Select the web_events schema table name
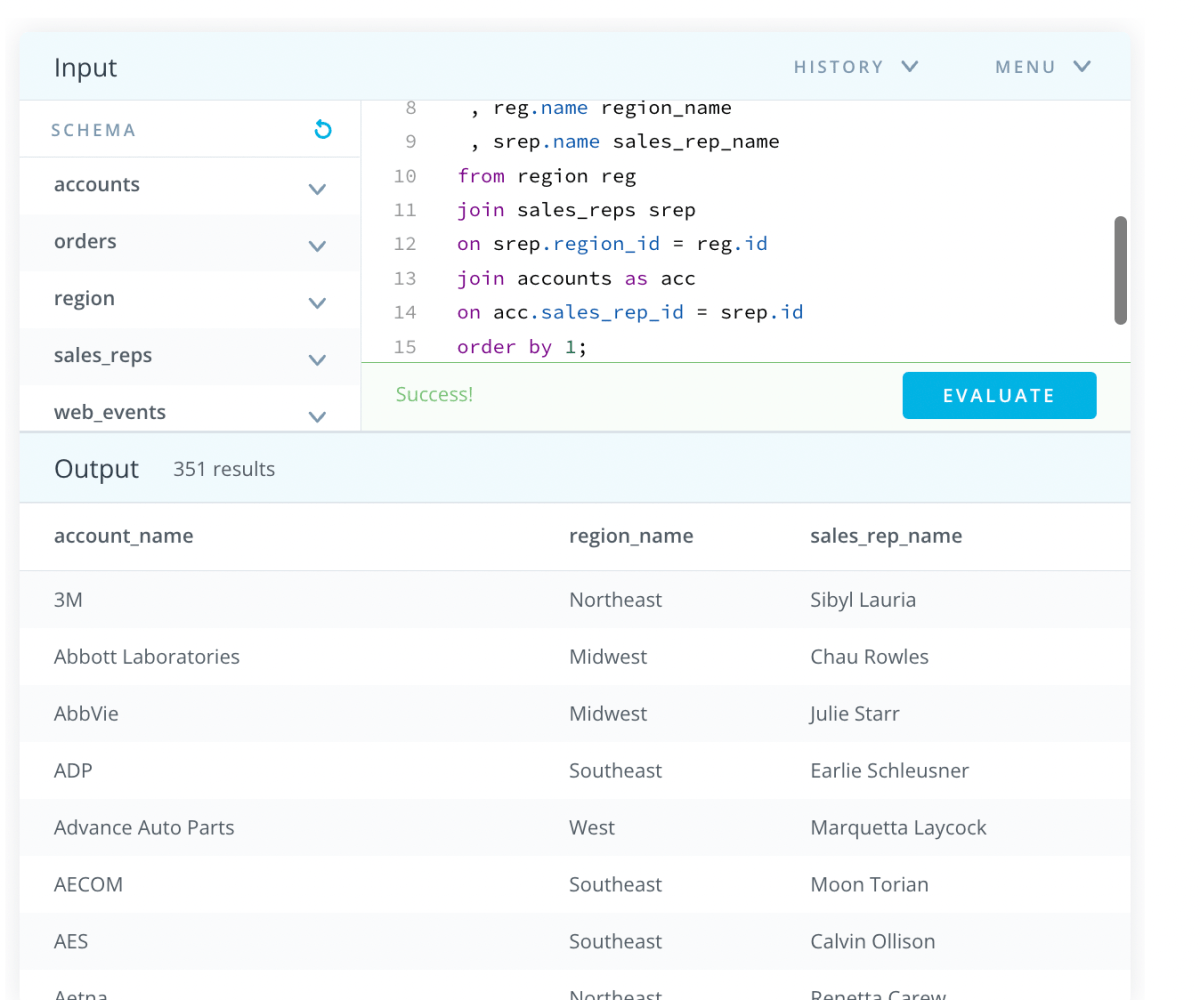The image size is (1200, 1000). (x=110, y=413)
